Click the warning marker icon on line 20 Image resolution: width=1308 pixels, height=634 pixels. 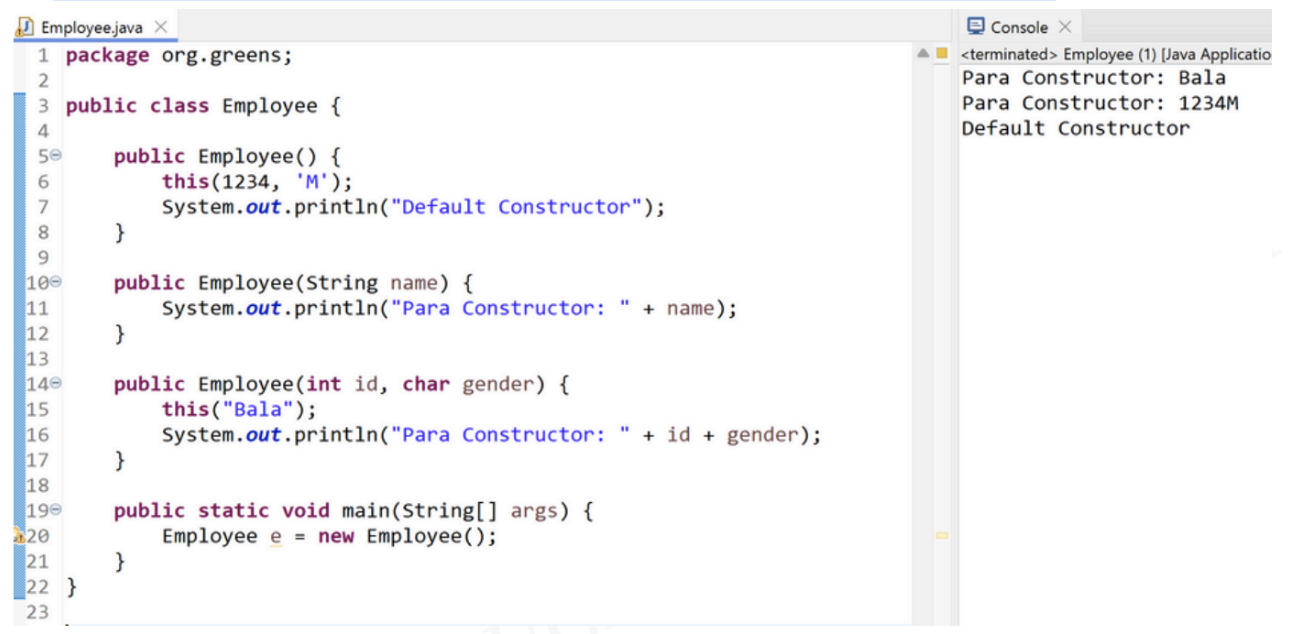click(x=18, y=536)
